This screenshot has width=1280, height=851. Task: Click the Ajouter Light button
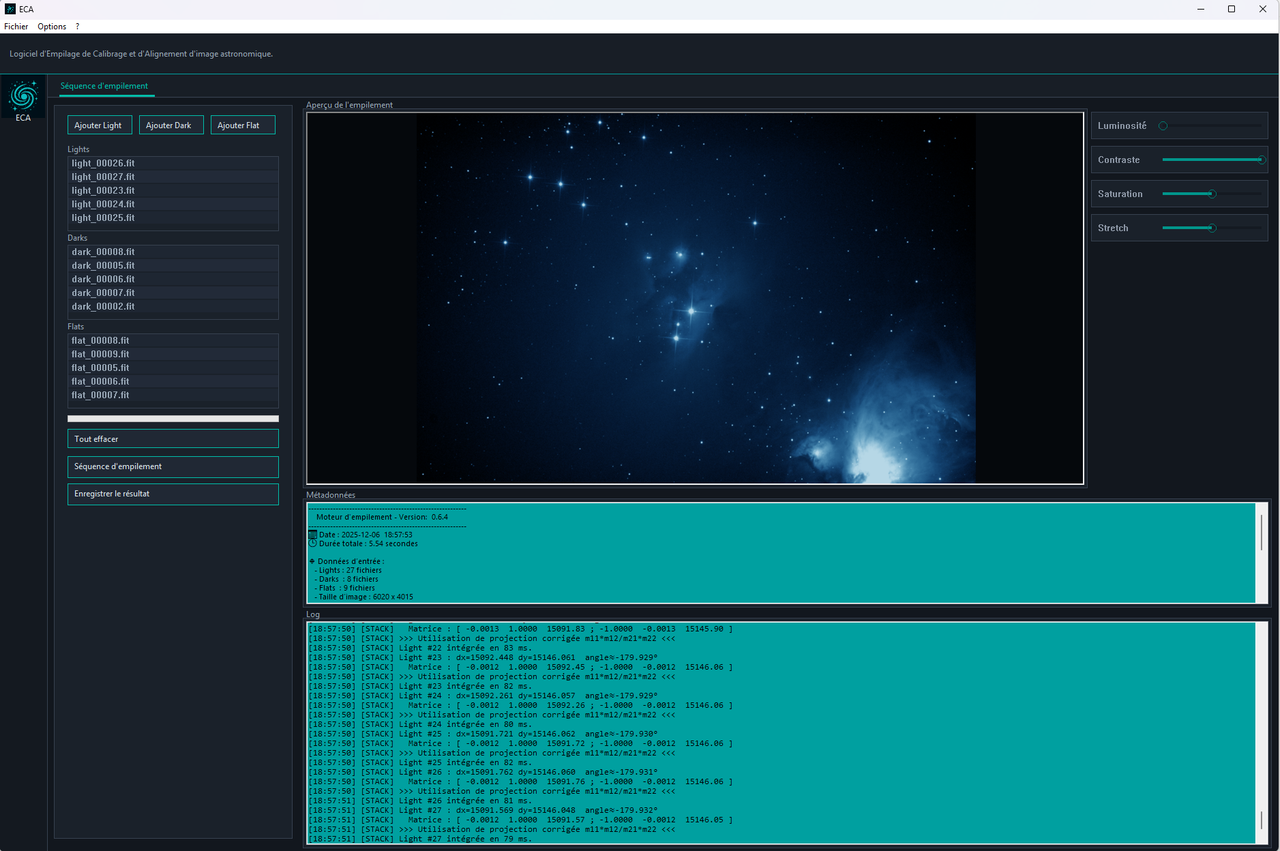coord(99,125)
